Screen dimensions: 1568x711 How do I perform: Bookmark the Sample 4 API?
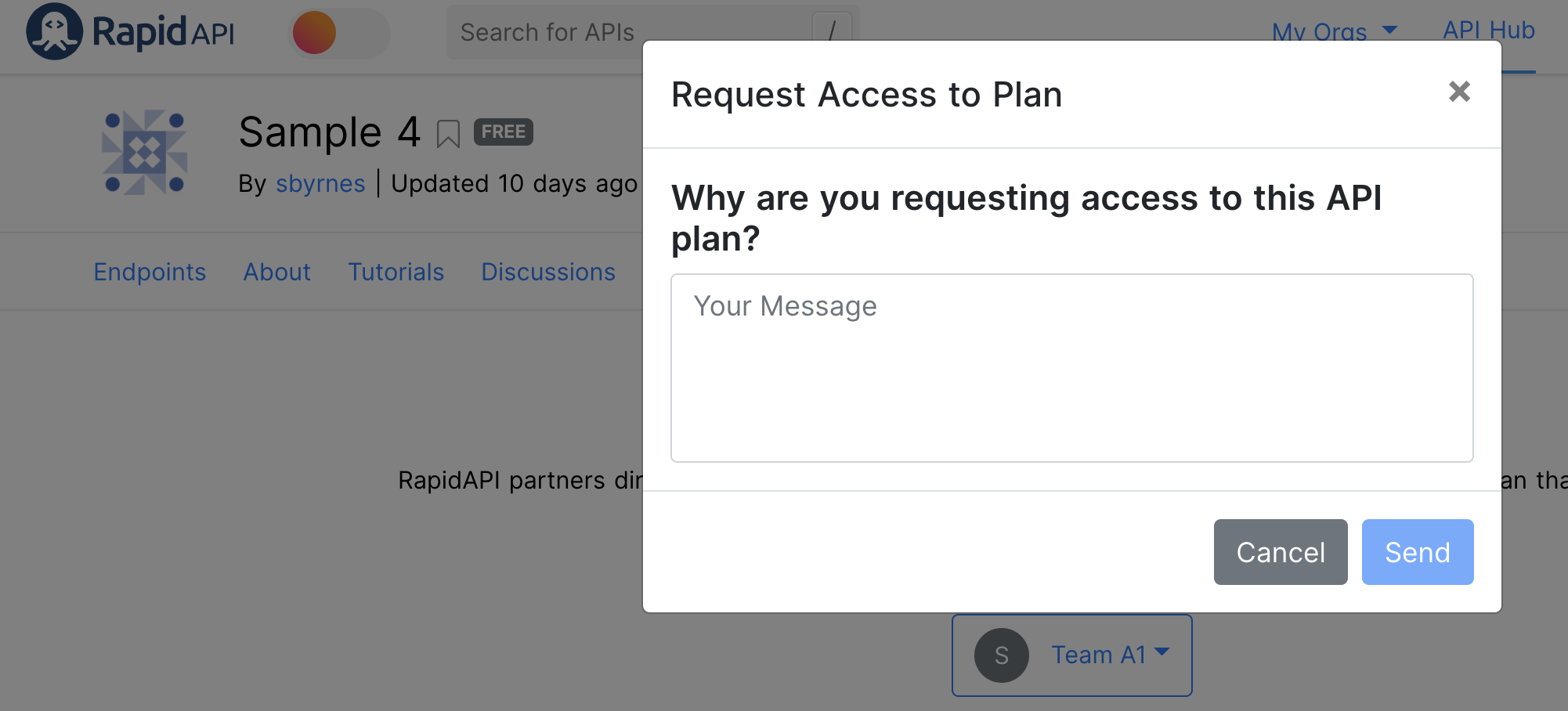coord(448,134)
